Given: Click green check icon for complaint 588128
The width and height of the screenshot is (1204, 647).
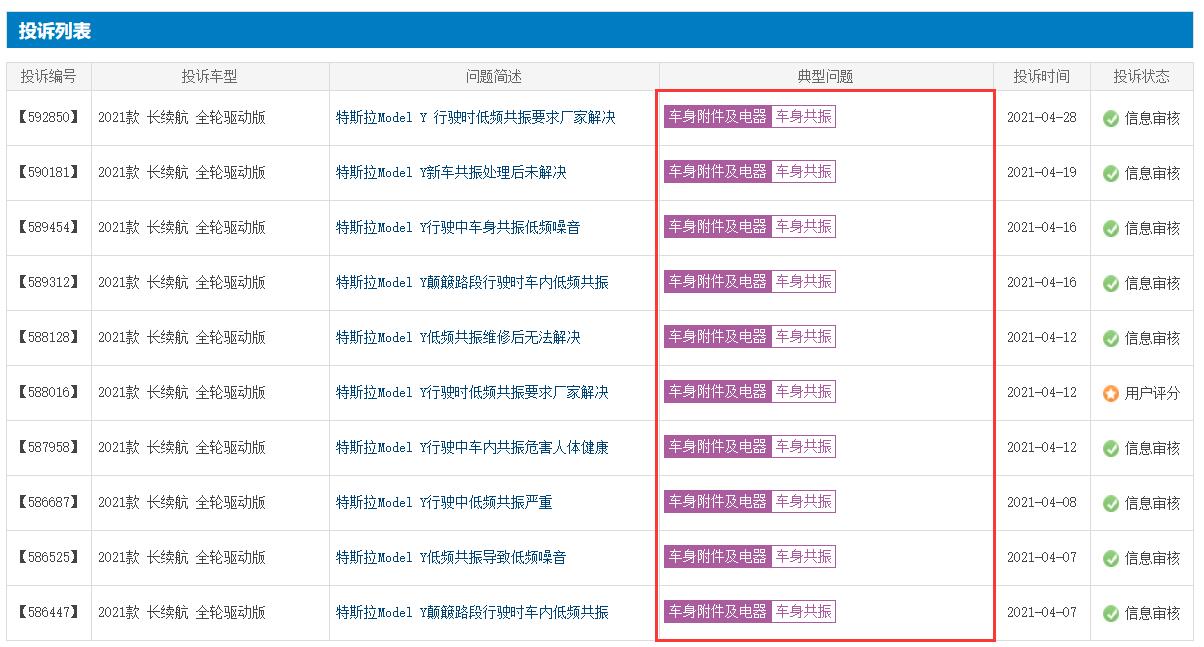Looking at the screenshot, I should click(1110, 338).
